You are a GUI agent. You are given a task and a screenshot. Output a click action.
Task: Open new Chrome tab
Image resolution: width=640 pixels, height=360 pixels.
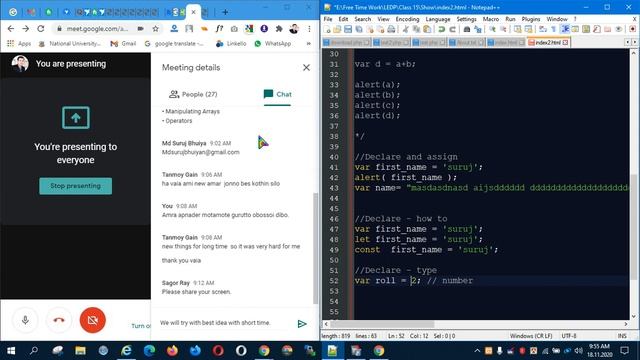point(225,12)
